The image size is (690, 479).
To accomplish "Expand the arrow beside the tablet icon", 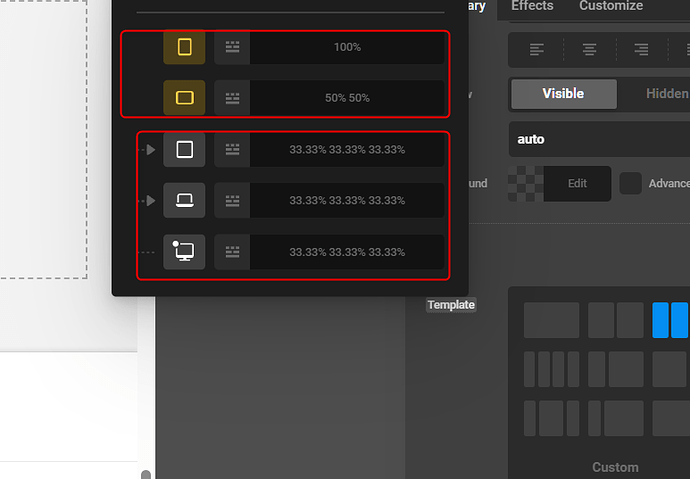I will 150,149.
